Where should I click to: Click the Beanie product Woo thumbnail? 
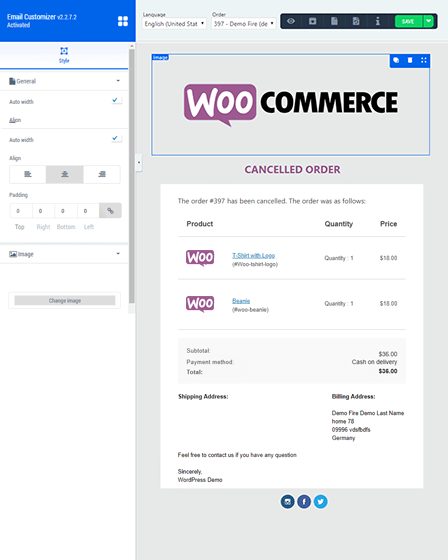(200, 304)
